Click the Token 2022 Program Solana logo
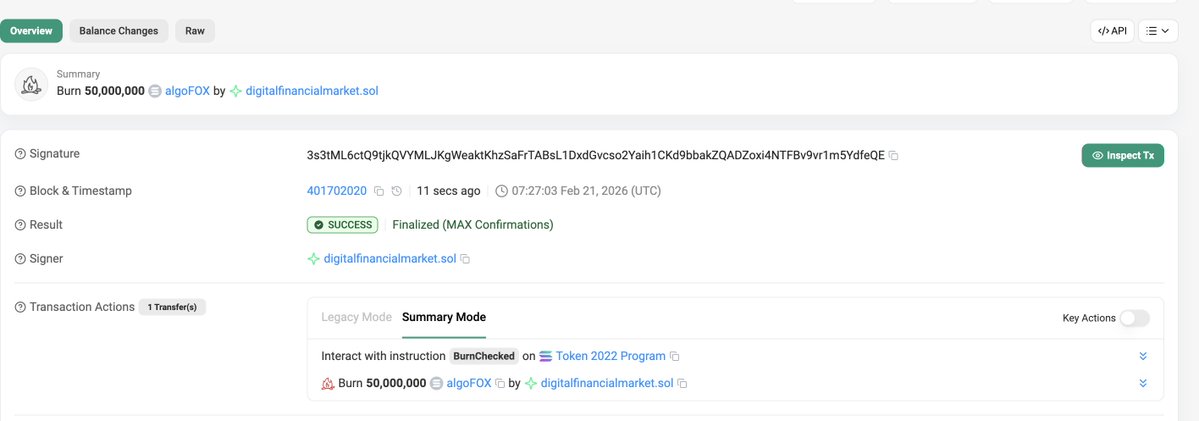The image size is (1199, 421). click(546, 357)
